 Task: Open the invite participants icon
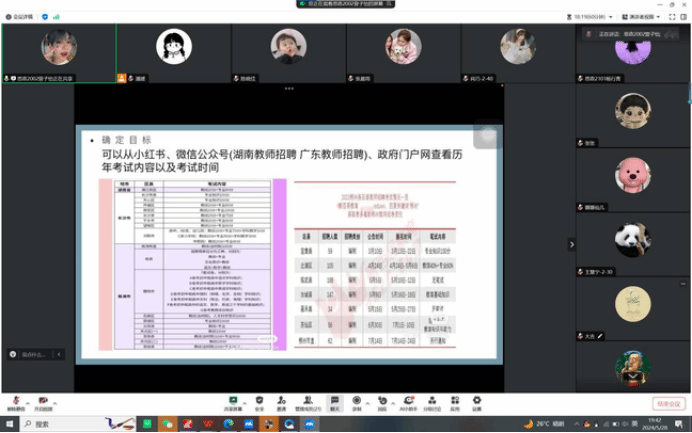(283, 400)
